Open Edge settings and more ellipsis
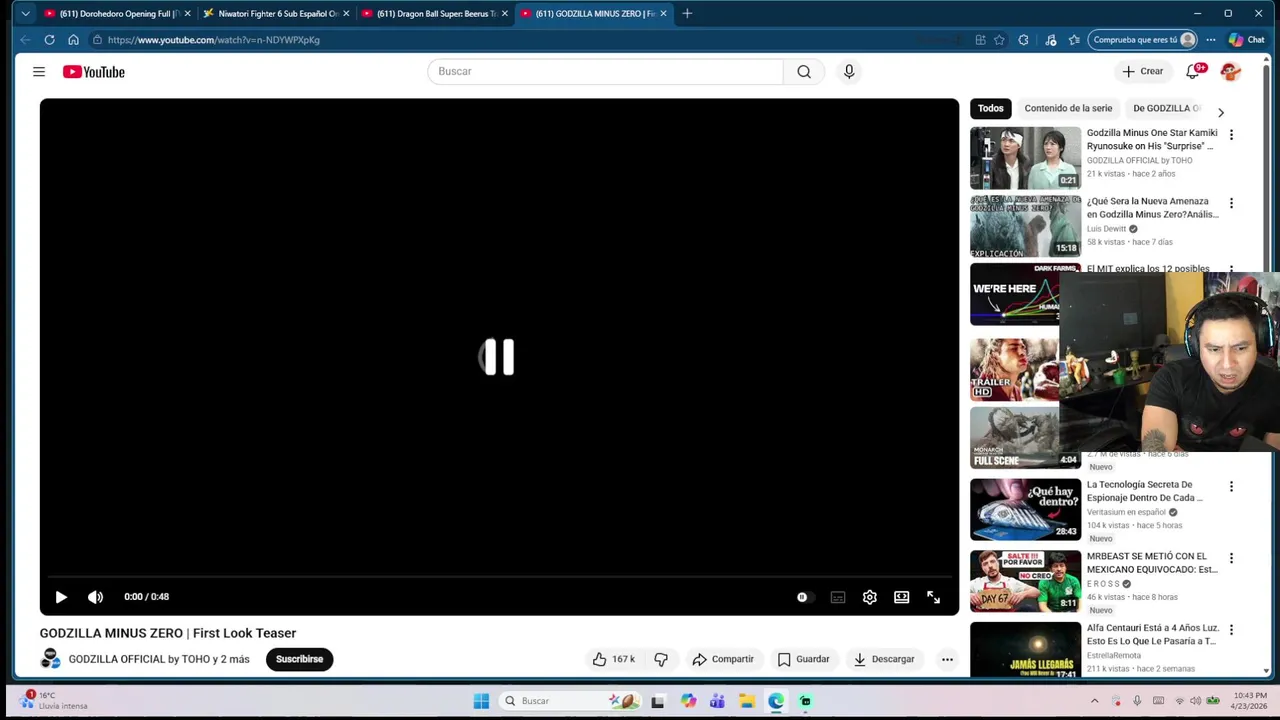This screenshot has width=1280, height=720. [1211, 40]
